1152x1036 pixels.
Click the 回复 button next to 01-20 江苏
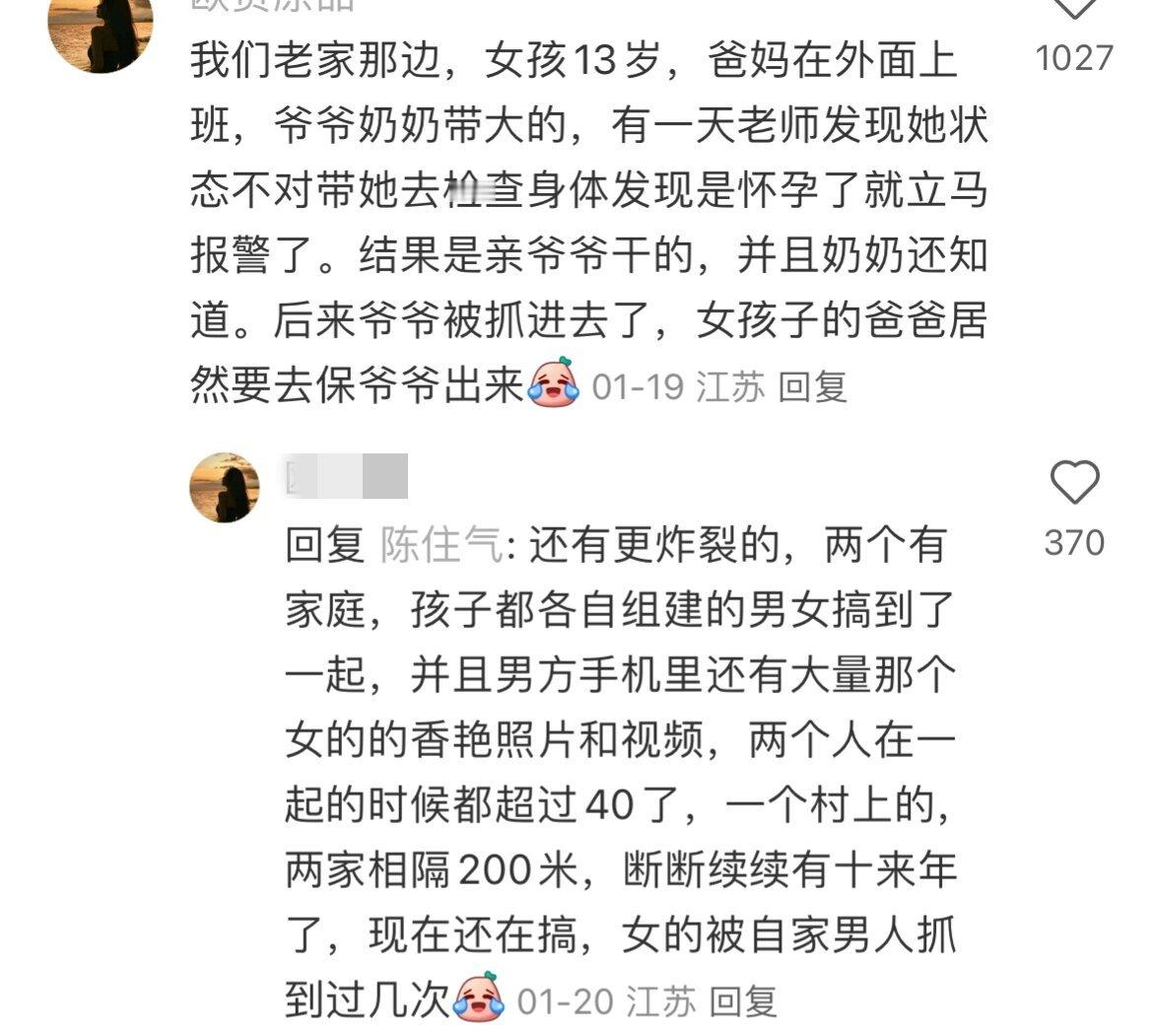742,1001
